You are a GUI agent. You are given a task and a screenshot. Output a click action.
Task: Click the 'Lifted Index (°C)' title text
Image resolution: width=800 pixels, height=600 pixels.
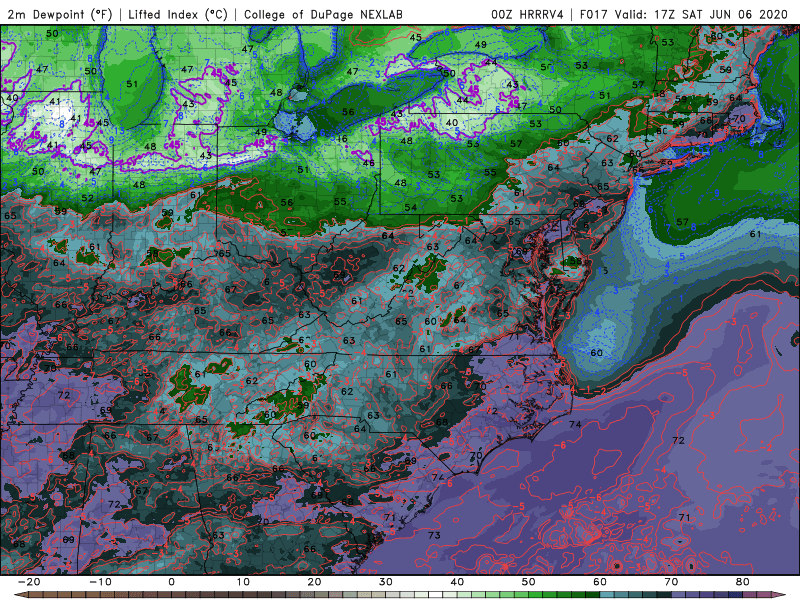(x=178, y=14)
